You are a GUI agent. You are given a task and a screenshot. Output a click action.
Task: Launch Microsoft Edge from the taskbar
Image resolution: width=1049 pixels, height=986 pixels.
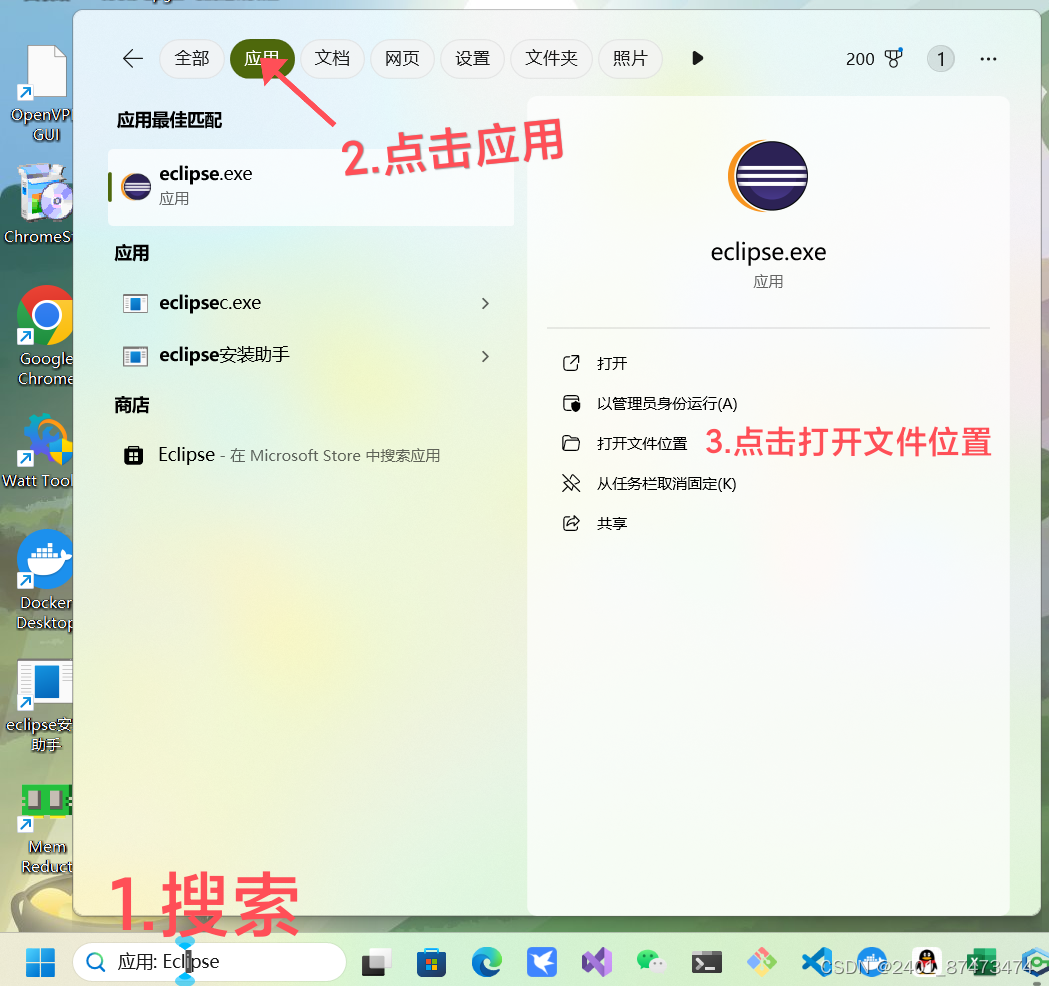(x=487, y=963)
